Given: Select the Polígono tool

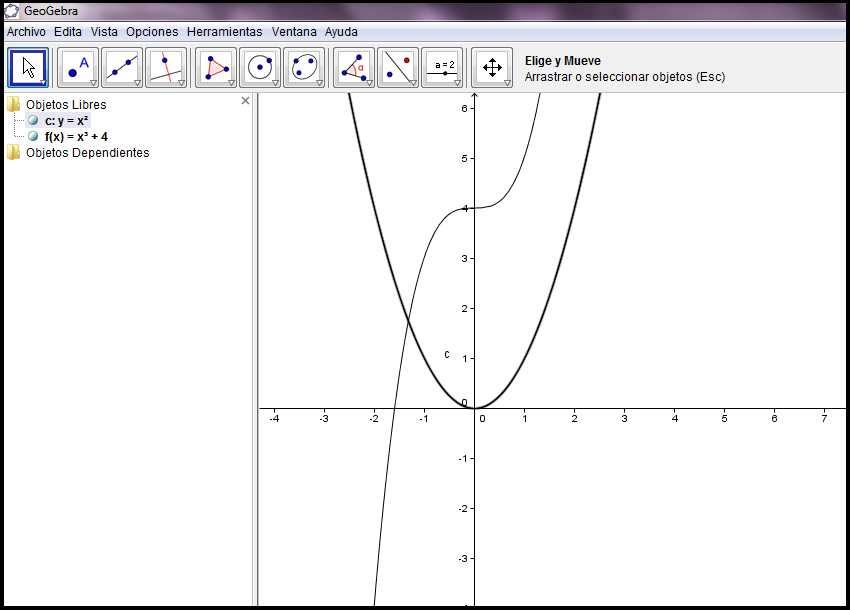Looking at the screenshot, I should point(214,66).
